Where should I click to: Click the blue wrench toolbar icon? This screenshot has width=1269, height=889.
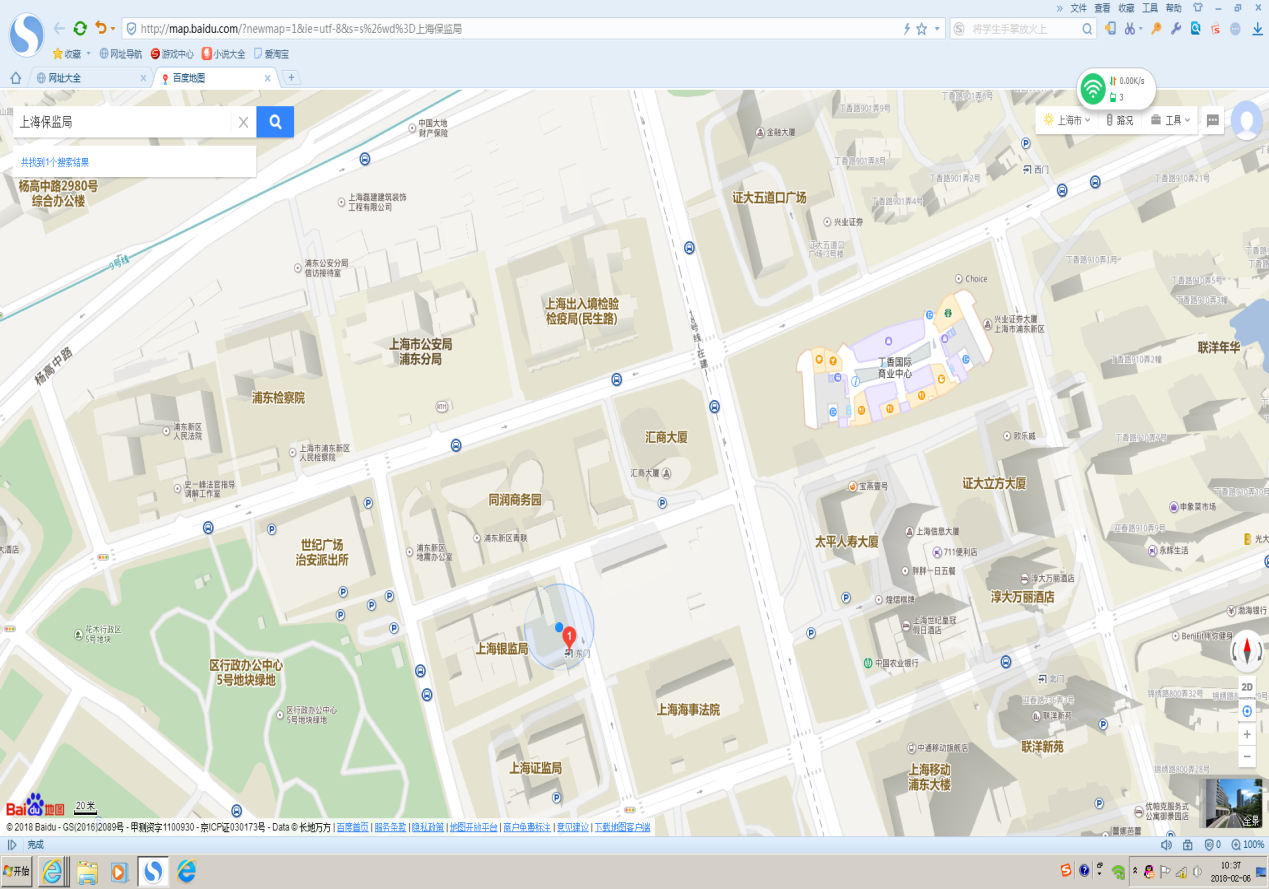pyautogui.click(x=1176, y=29)
